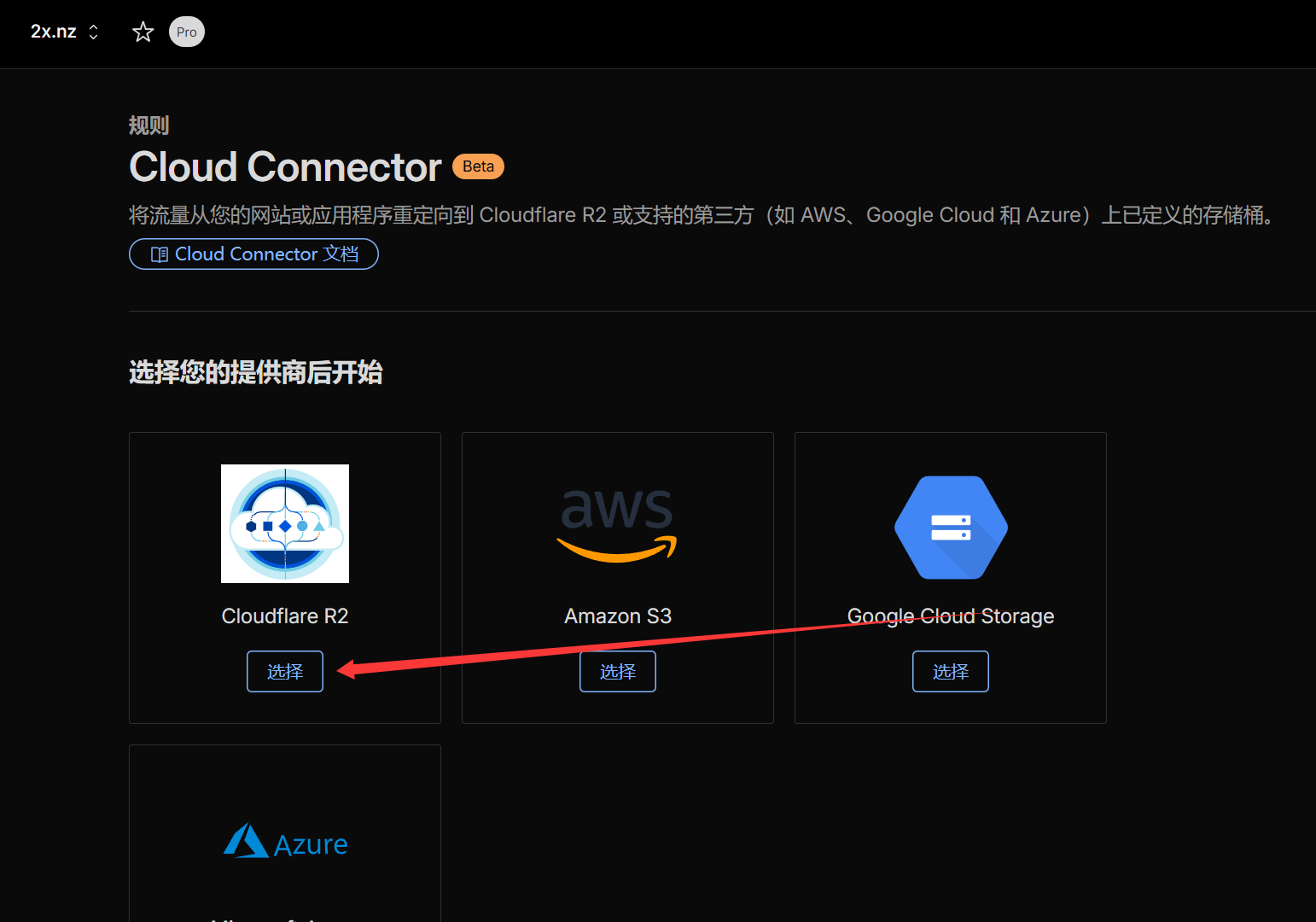
Task: Go to the 规则 breadcrumb
Action: click(x=148, y=125)
